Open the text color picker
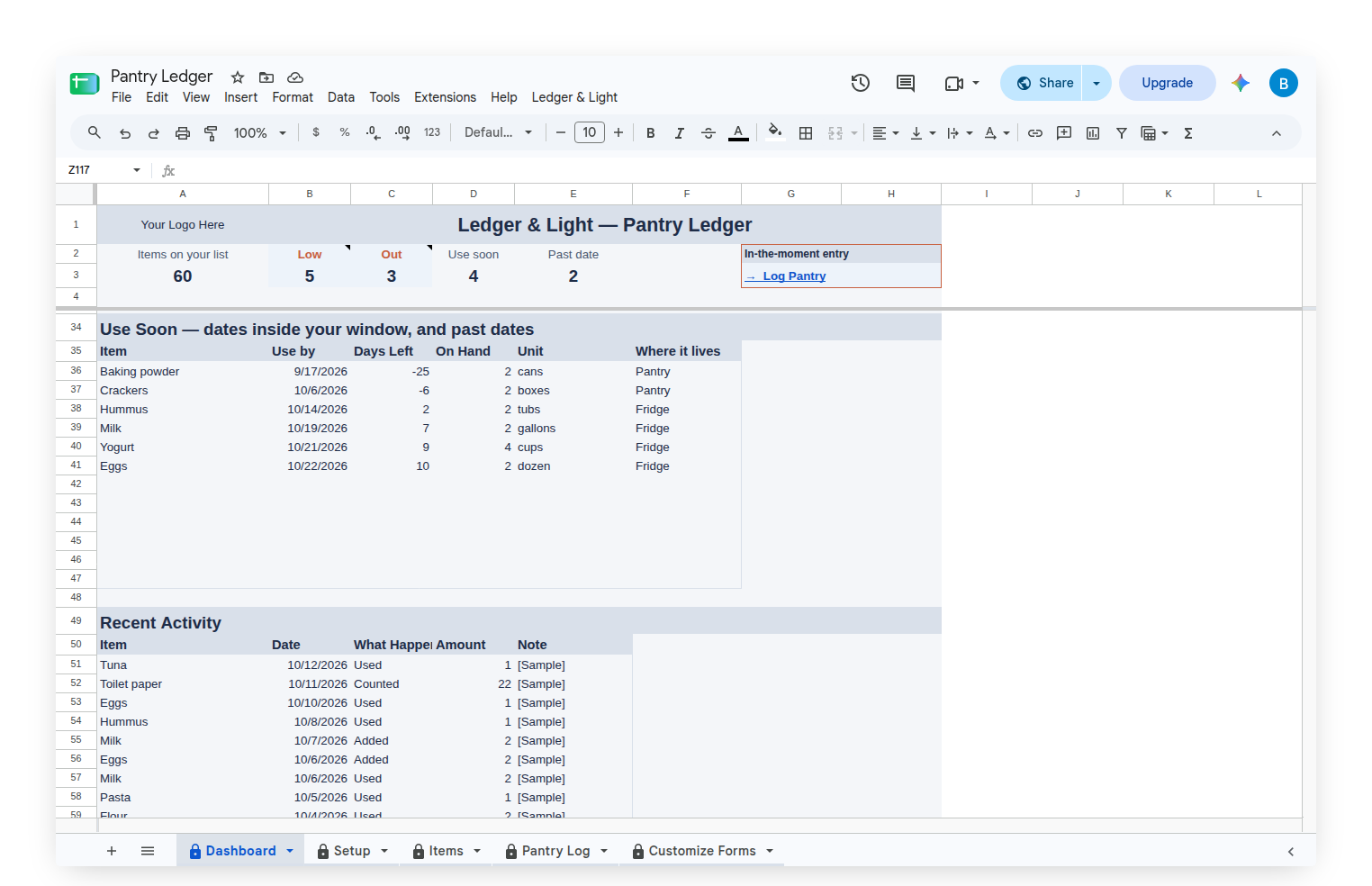1372x886 pixels. 738,132
